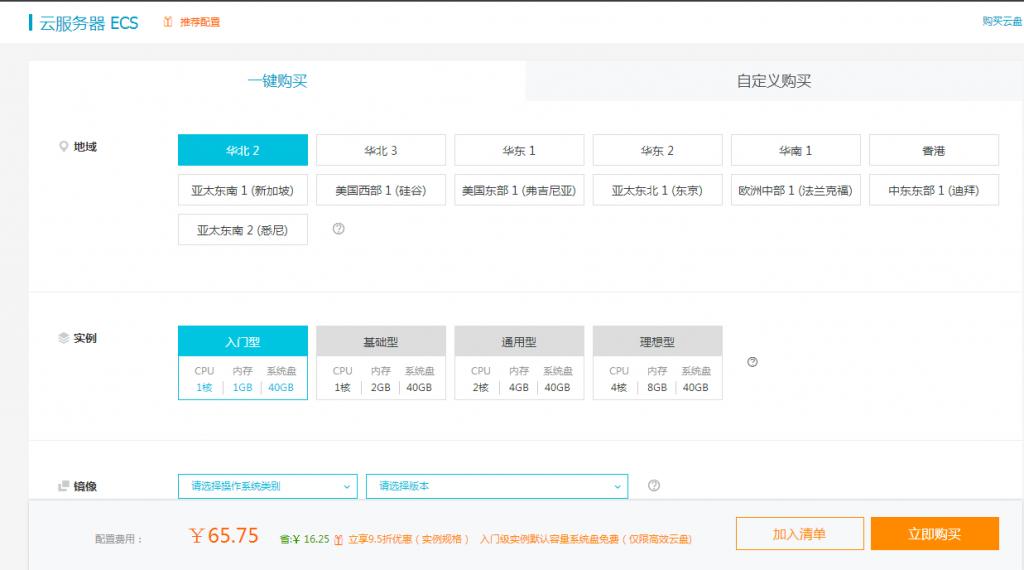Select region 华北 3
The image size is (1024, 570).
[x=381, y=150]
